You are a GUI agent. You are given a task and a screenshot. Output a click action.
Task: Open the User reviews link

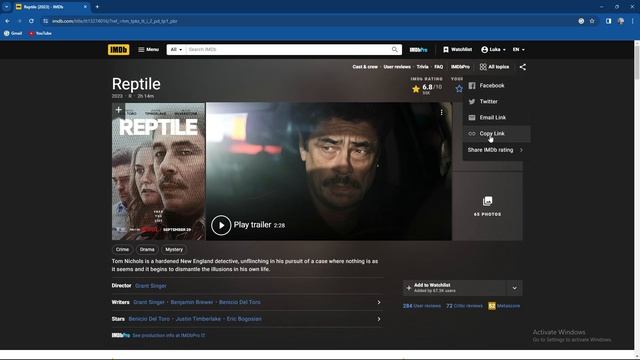(x=397, y=67)
